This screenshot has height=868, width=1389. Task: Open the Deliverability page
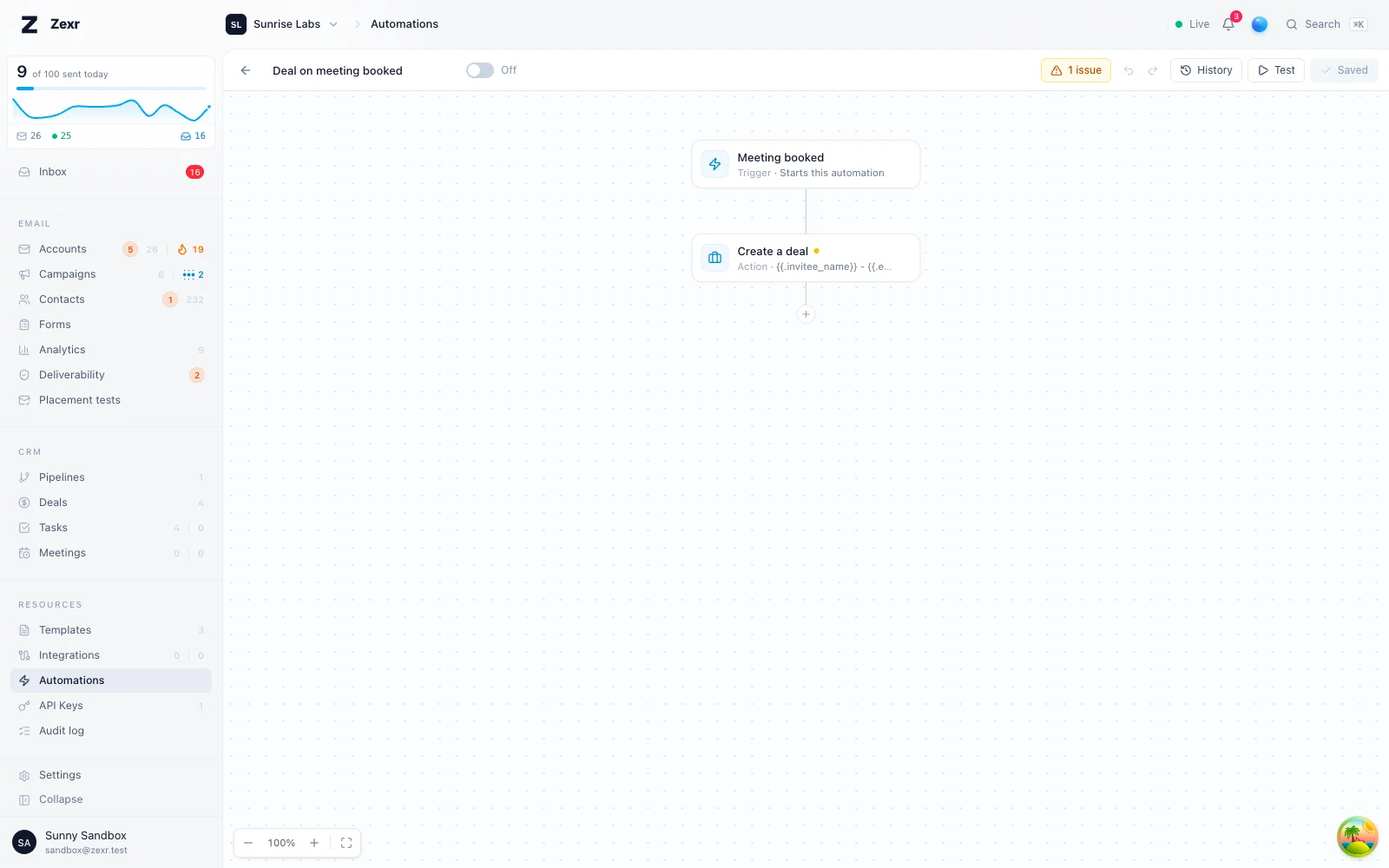point(111,375)
